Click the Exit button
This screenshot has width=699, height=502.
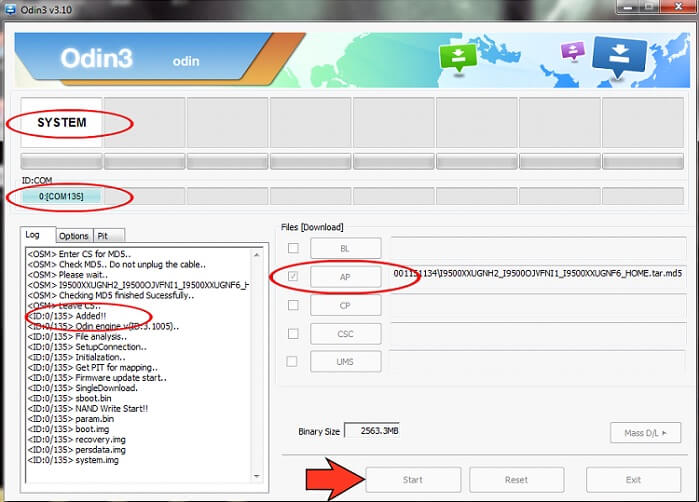633,480
